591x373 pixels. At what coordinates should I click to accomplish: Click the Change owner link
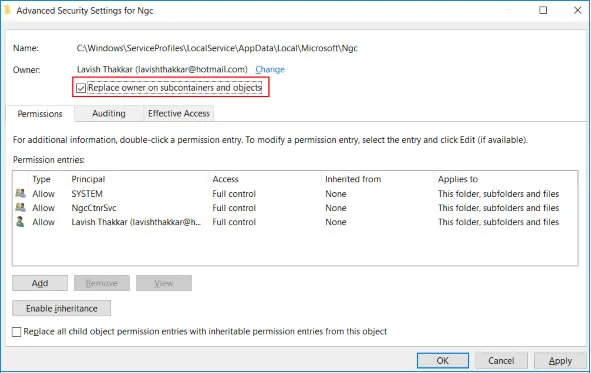[270, 69]
